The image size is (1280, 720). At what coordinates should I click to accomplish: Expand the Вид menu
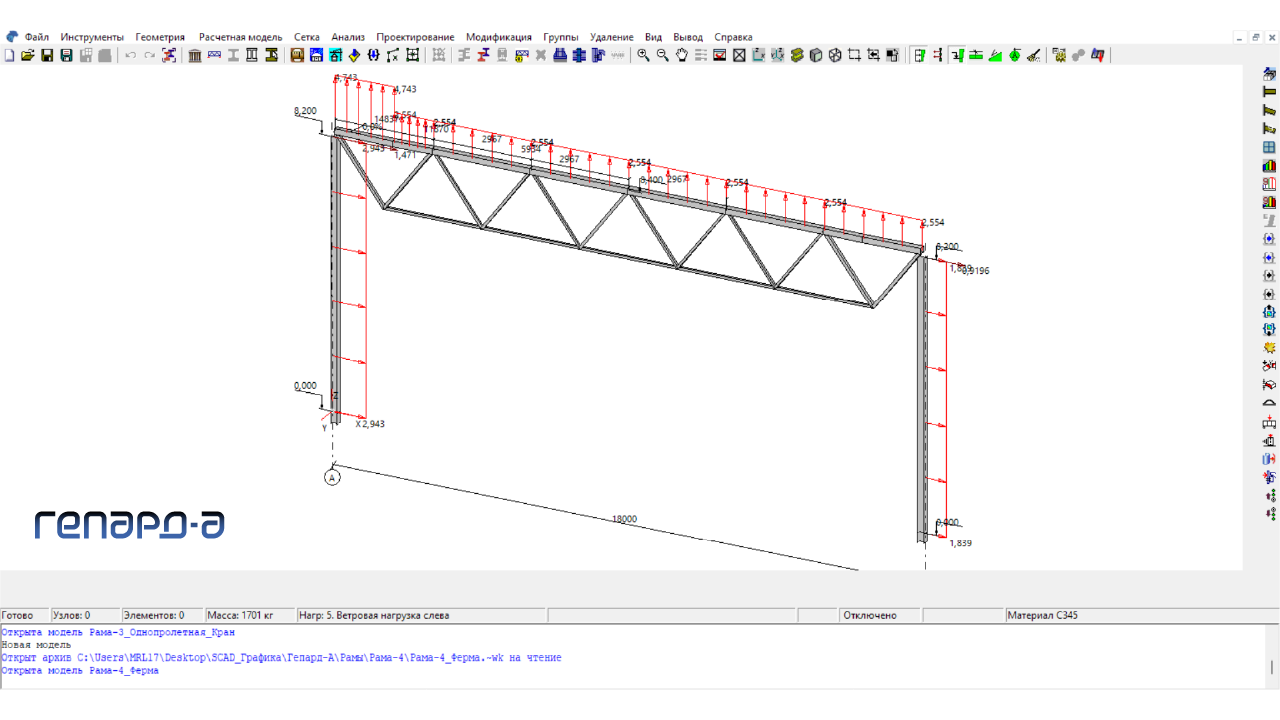coord(653,37)
